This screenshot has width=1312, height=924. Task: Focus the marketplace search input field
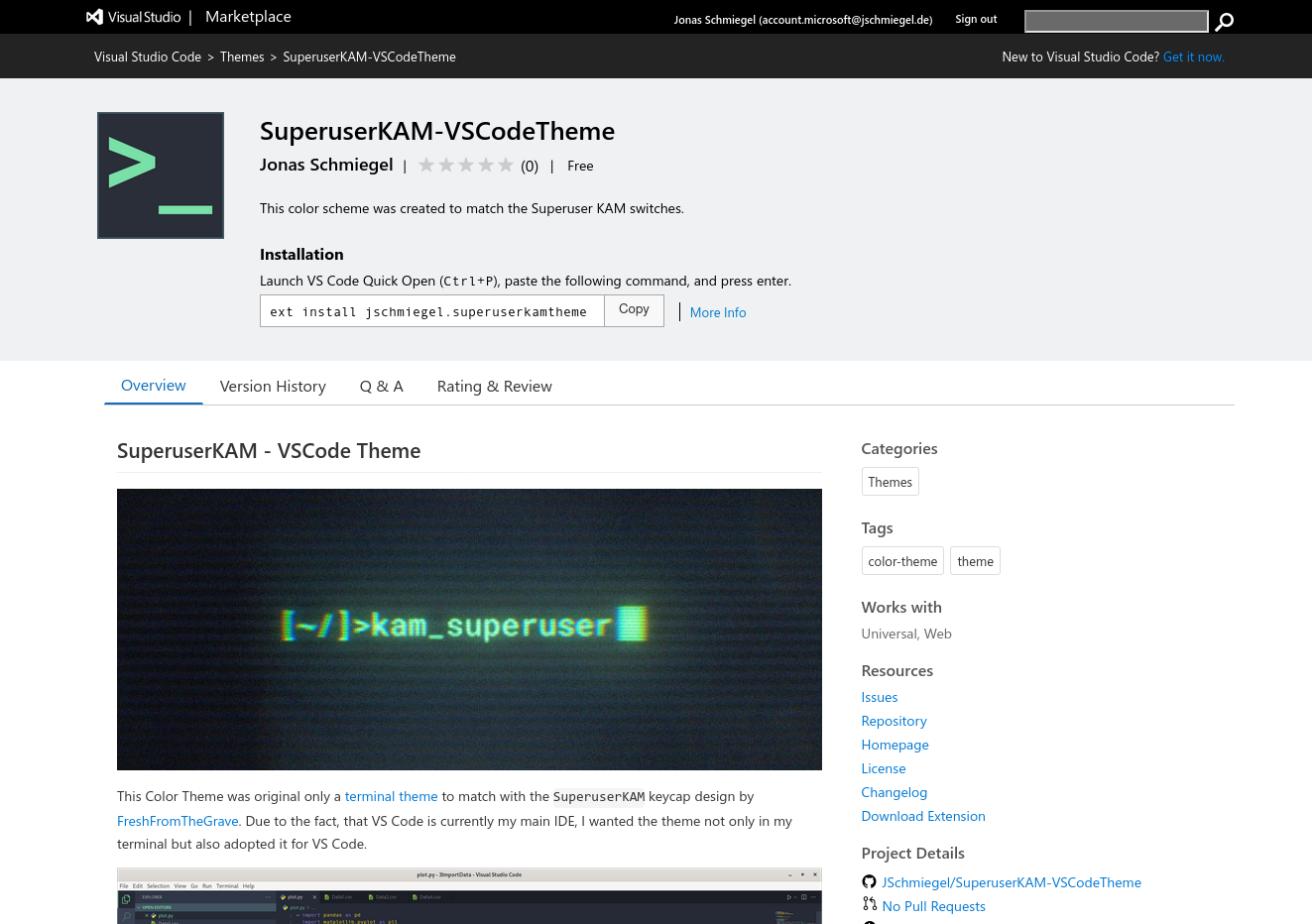click(1116, 21)
